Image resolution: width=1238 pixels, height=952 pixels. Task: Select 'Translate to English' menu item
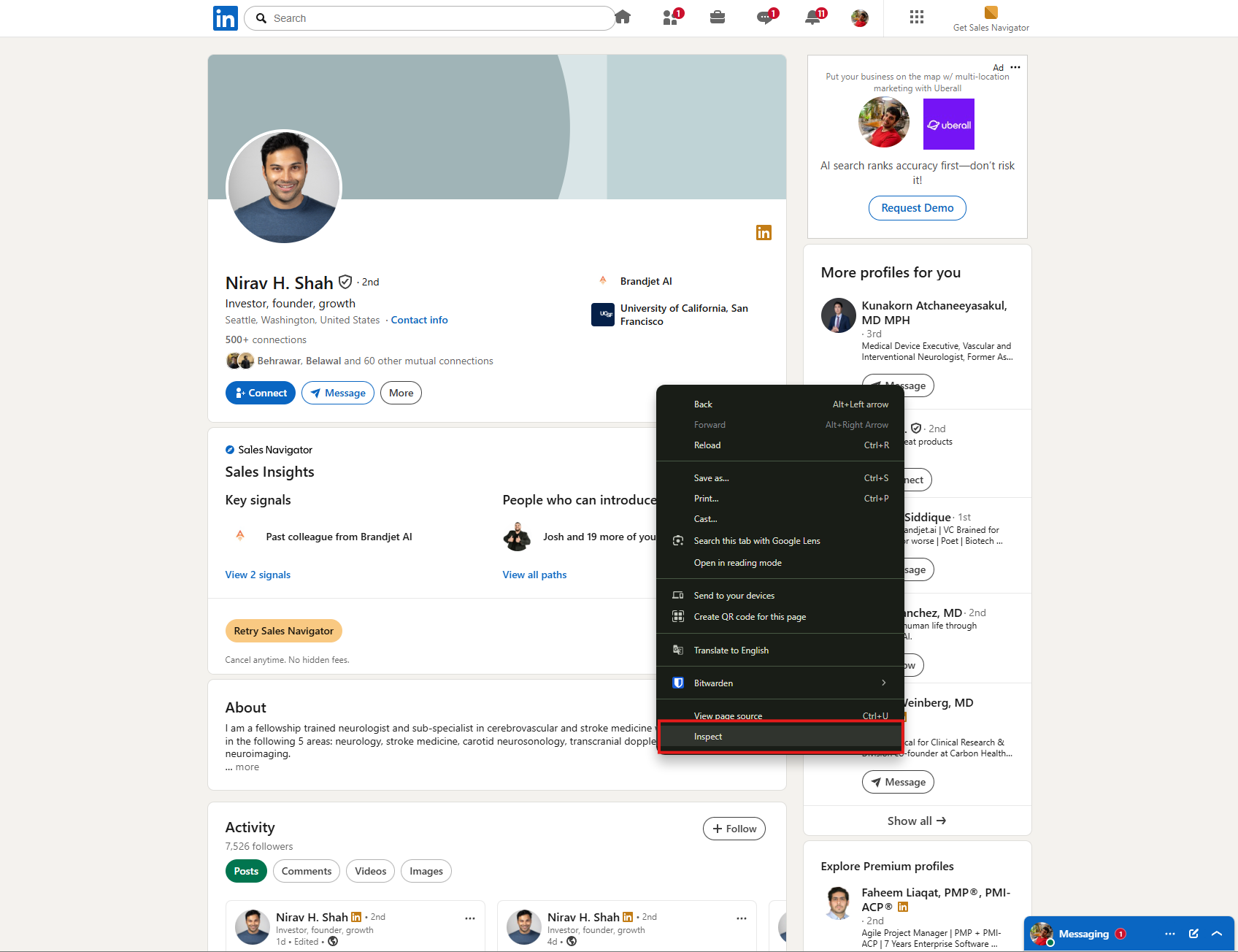click(780, 650)
